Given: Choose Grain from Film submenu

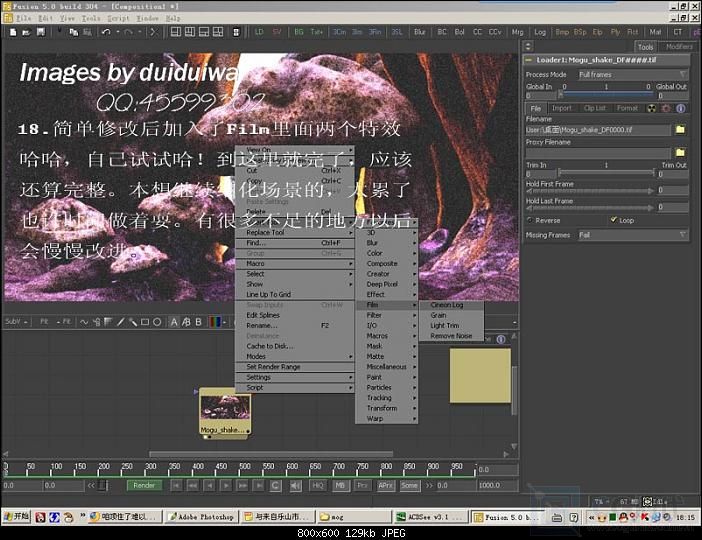Looking at the screenshot, I should coord(451,315).
